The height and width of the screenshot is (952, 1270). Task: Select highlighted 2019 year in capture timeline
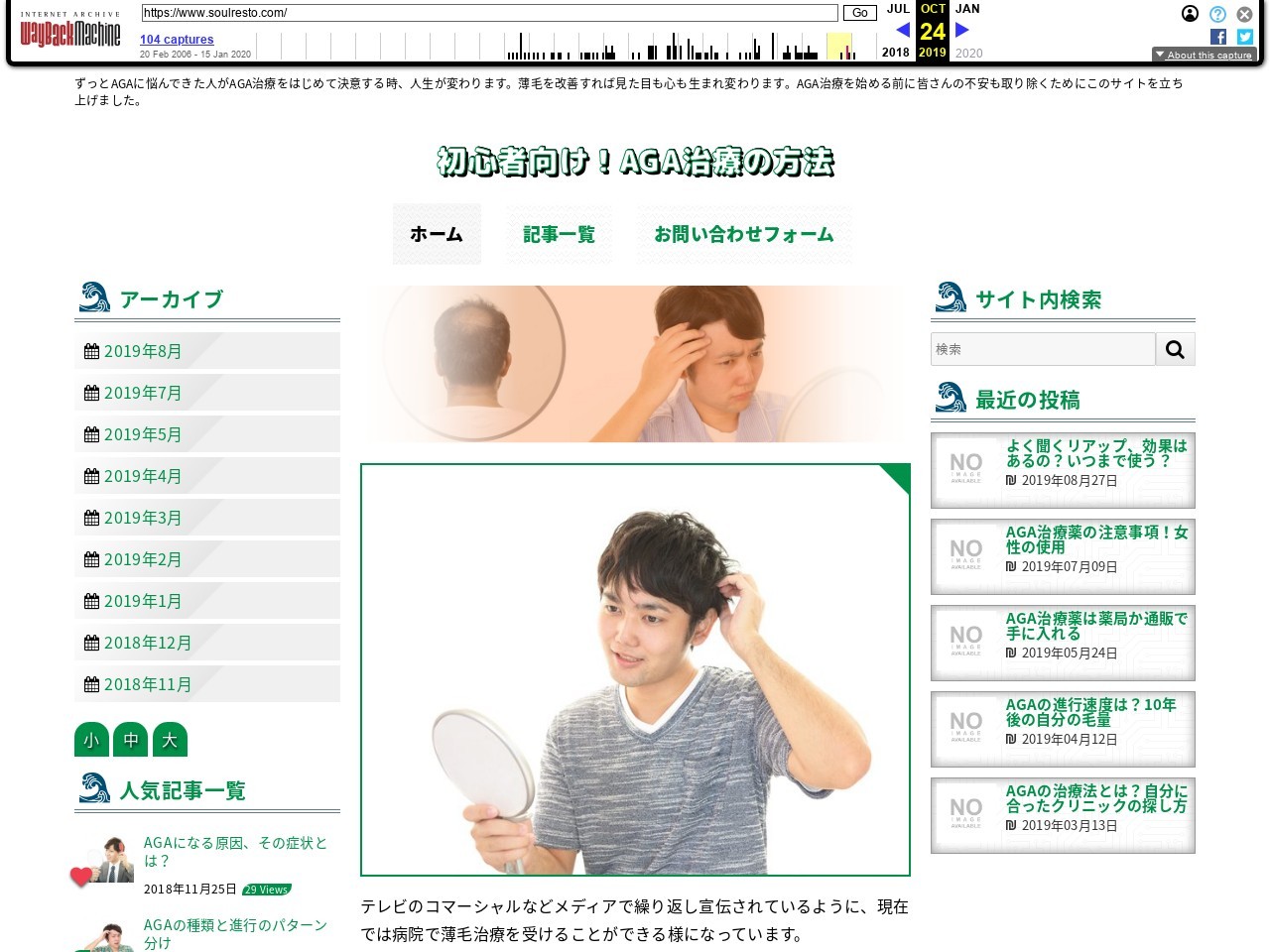[x=932, y=53]
